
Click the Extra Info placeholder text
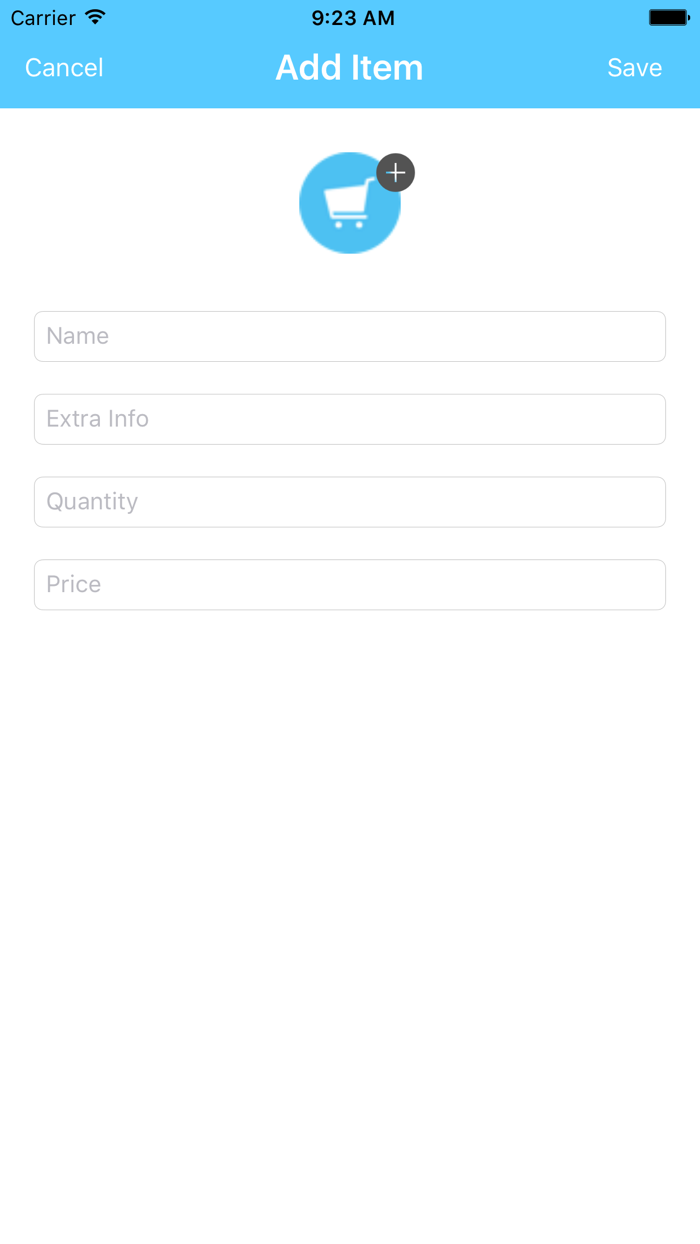tap(97, 418)
